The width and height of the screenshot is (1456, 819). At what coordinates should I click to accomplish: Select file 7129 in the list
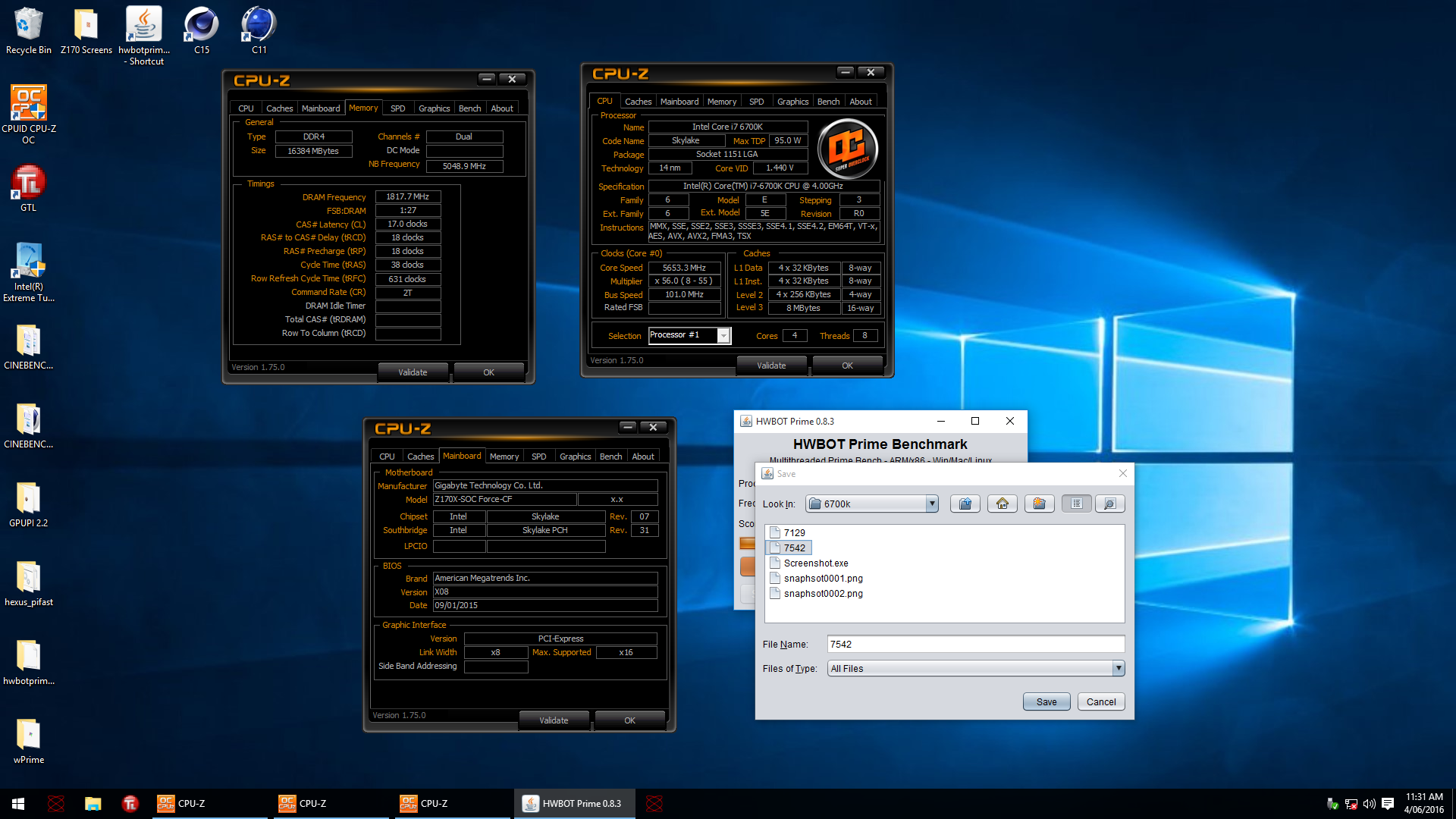[787, 532]
